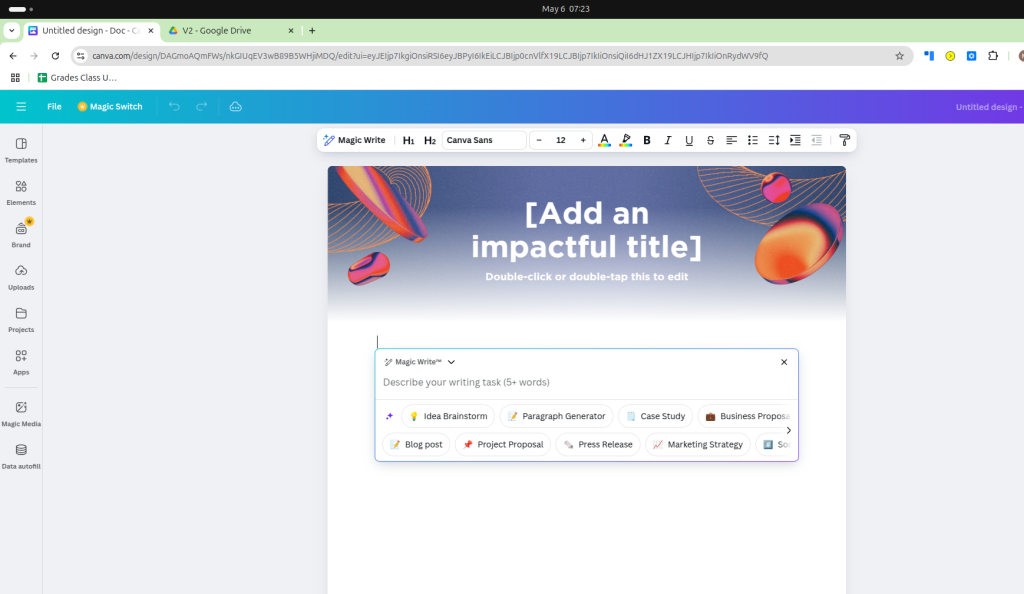1024x594 pixels.
Task: Open the Uploads sidebar panel
Action: pyautogui.click(x=21, y=277)
